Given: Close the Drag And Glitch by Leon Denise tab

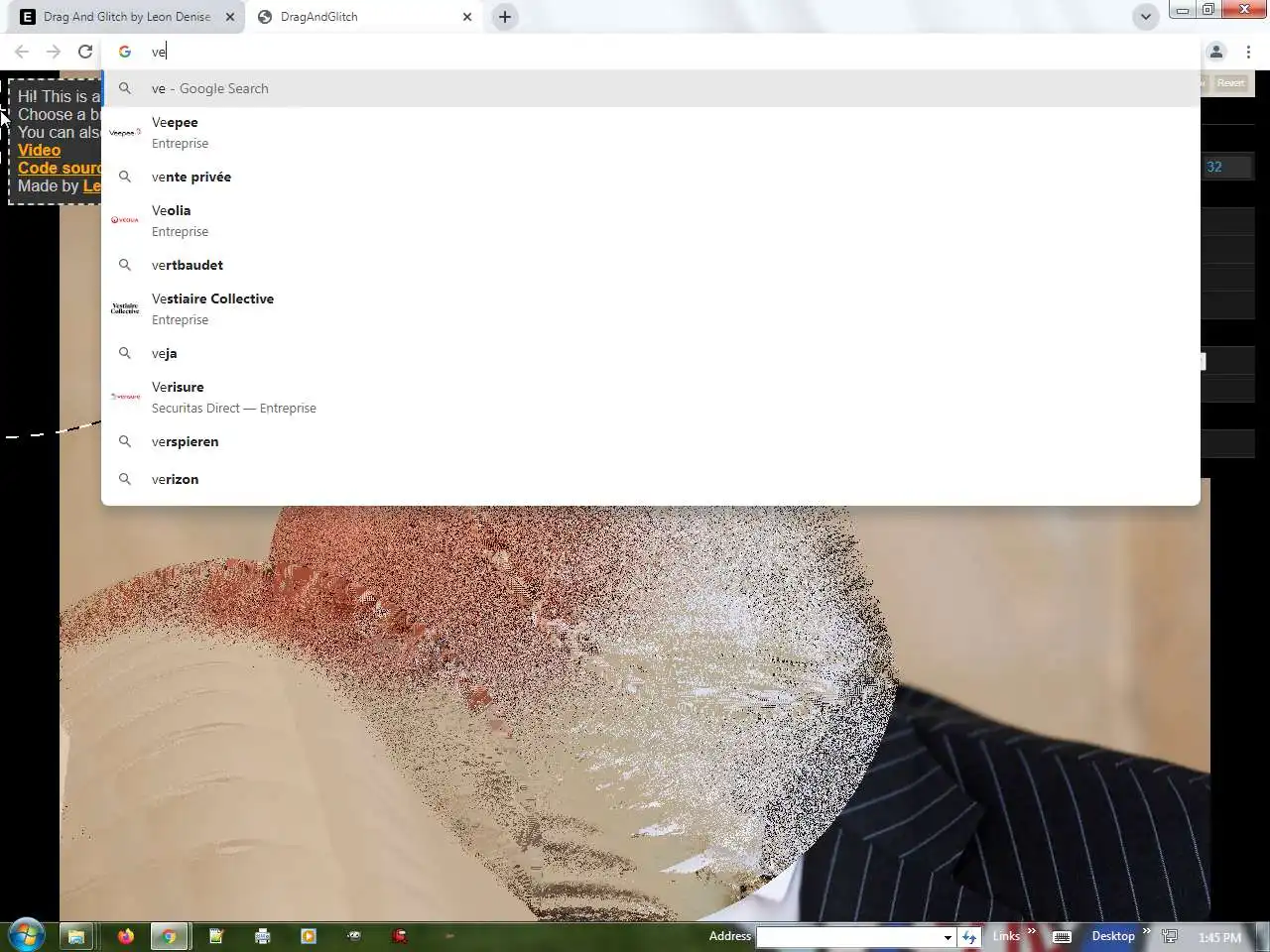Looking at the screenshot, I should click(x=230, y=17).
